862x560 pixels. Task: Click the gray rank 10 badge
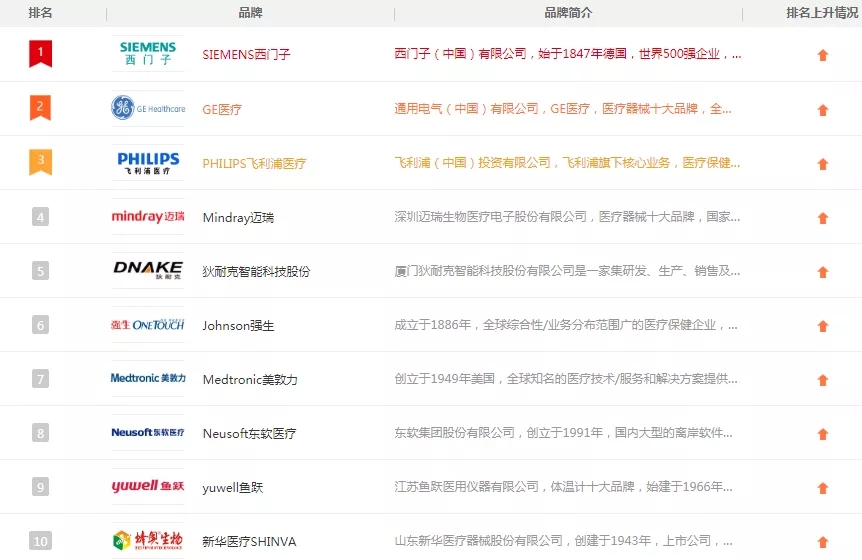pyautogui.click(x=40, y=541)
